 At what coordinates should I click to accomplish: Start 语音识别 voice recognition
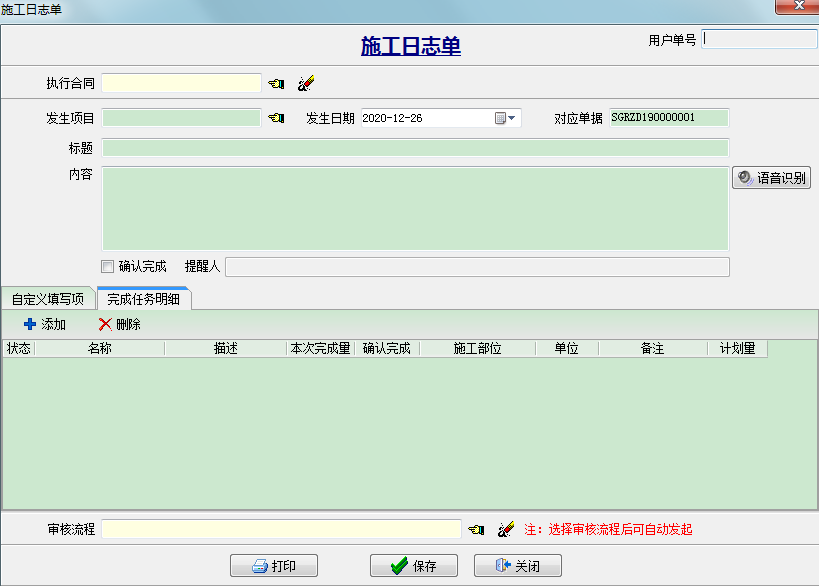771,178
